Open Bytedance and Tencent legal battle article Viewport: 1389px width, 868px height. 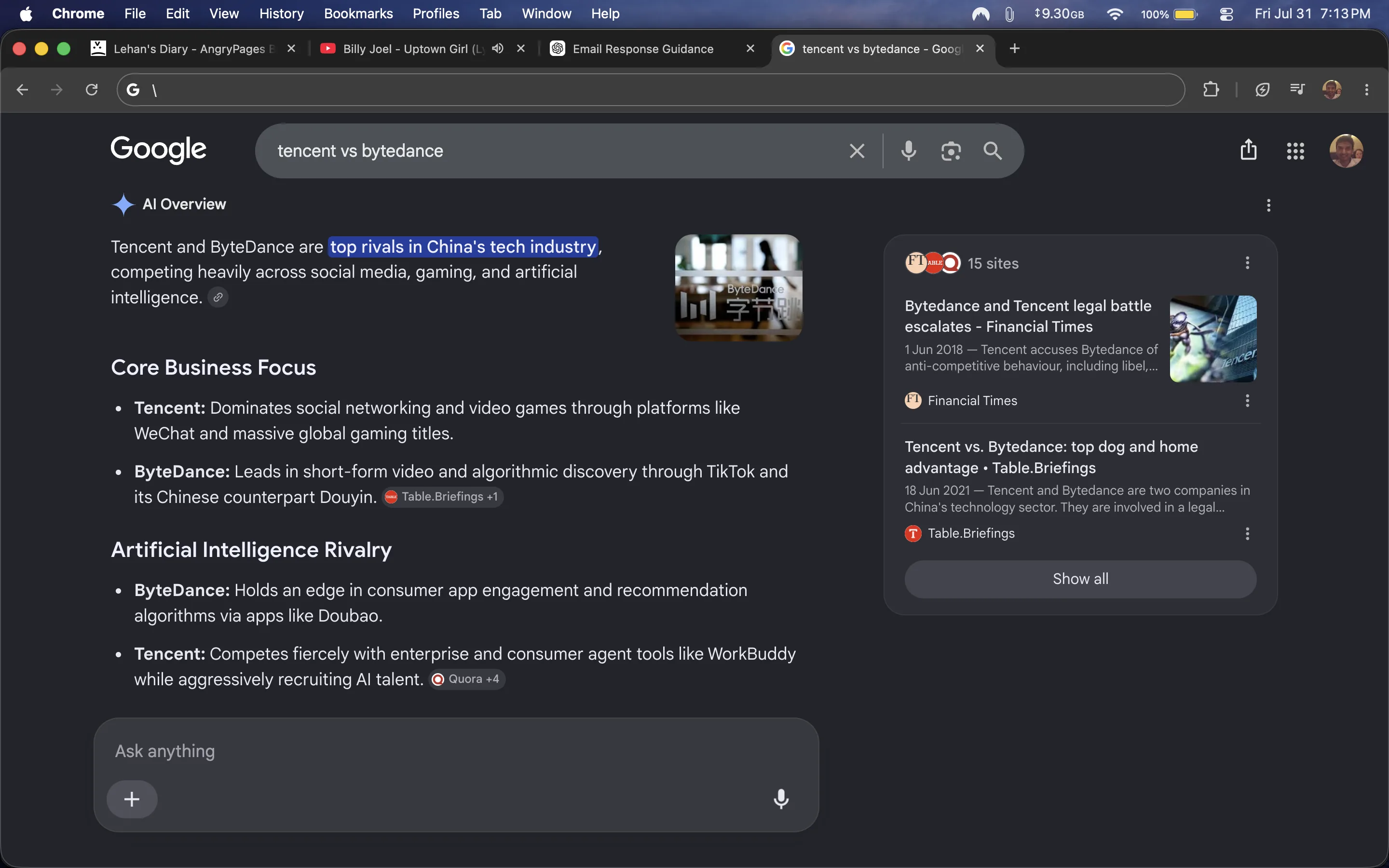click(x=1028, y=316)
